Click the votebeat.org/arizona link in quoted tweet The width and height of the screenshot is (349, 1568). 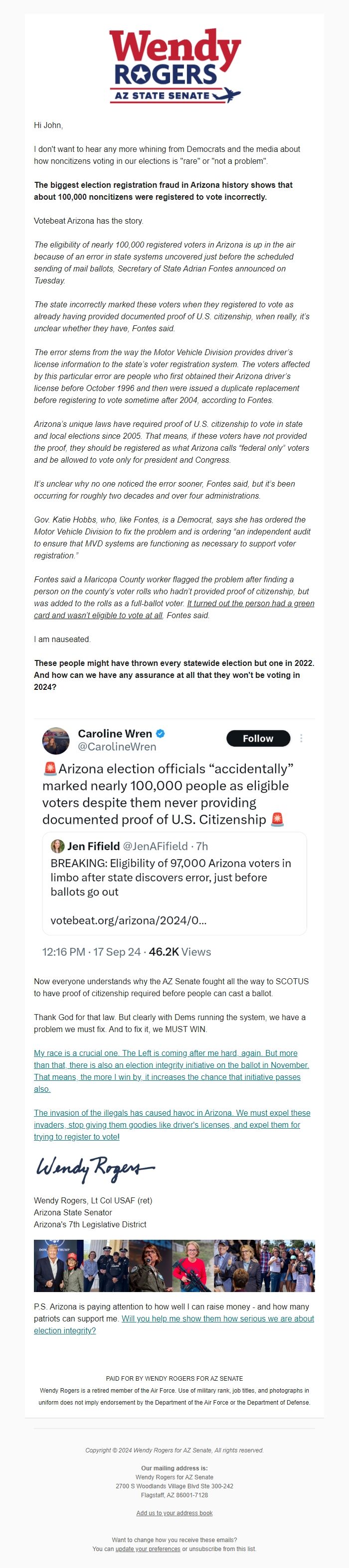coord(129,920)
